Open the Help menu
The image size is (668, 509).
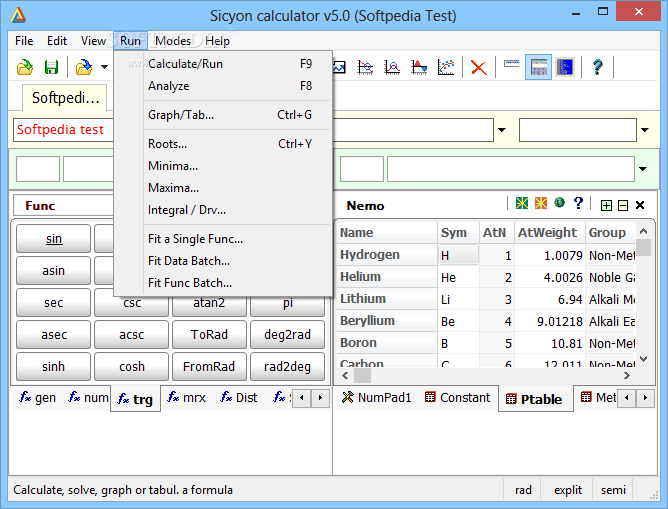[217, 41]
